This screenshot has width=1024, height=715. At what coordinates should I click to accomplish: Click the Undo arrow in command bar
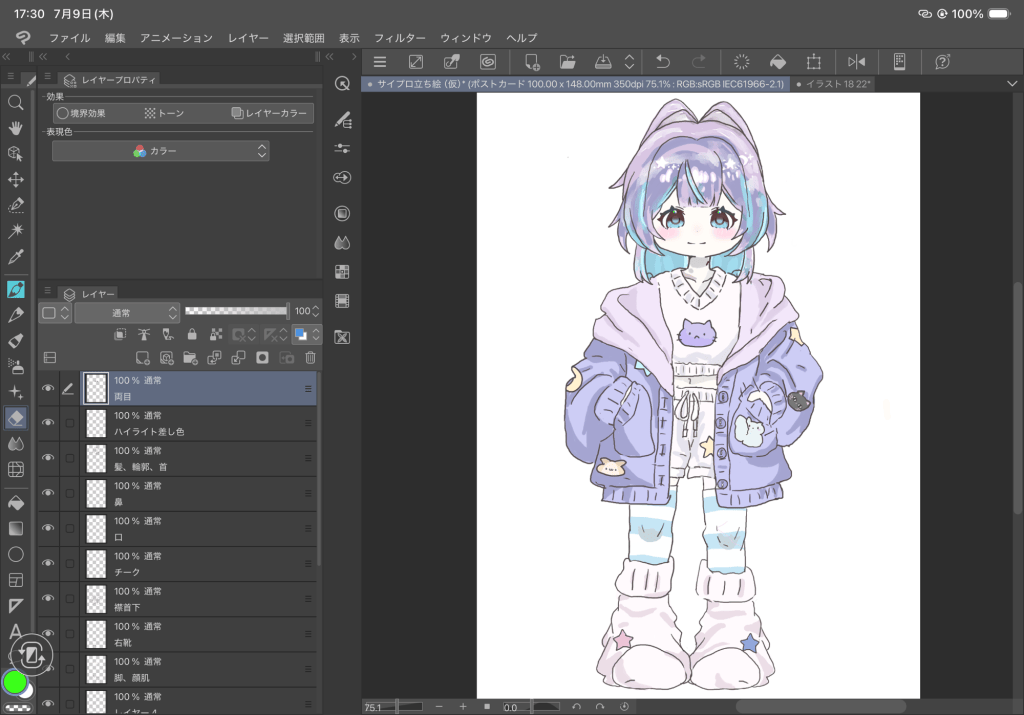point(663,62)
